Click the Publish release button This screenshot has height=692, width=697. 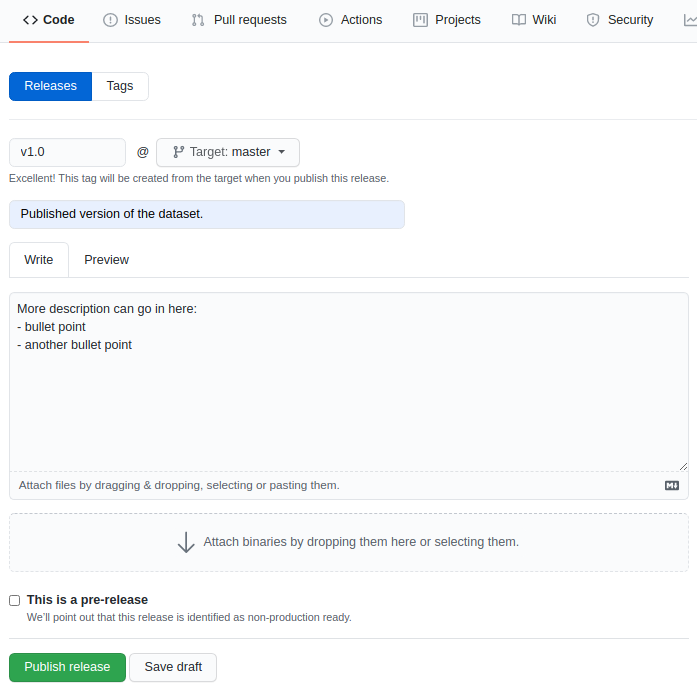tap(67, 667)
